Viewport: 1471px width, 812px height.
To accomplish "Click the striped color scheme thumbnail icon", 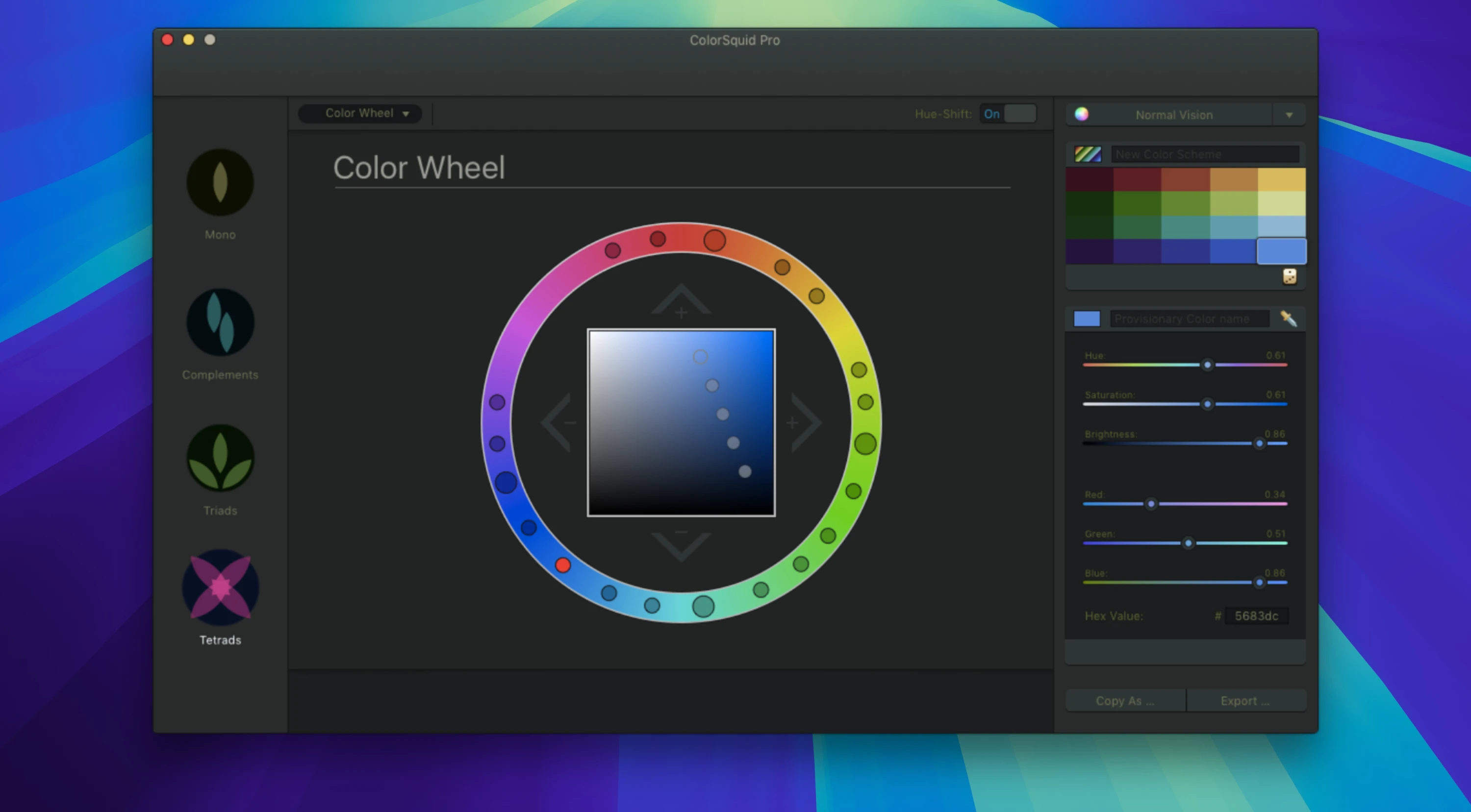I will point(1087,154).
